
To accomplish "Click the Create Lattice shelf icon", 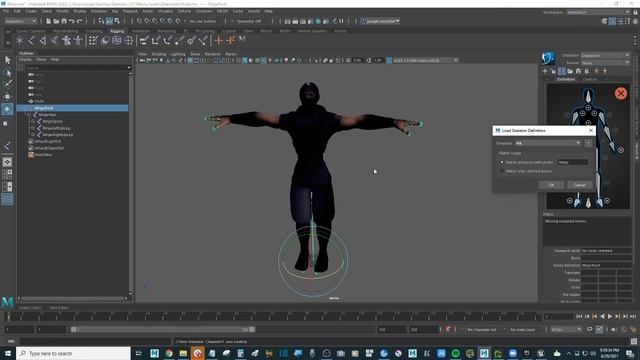I will tap(117, 40).
